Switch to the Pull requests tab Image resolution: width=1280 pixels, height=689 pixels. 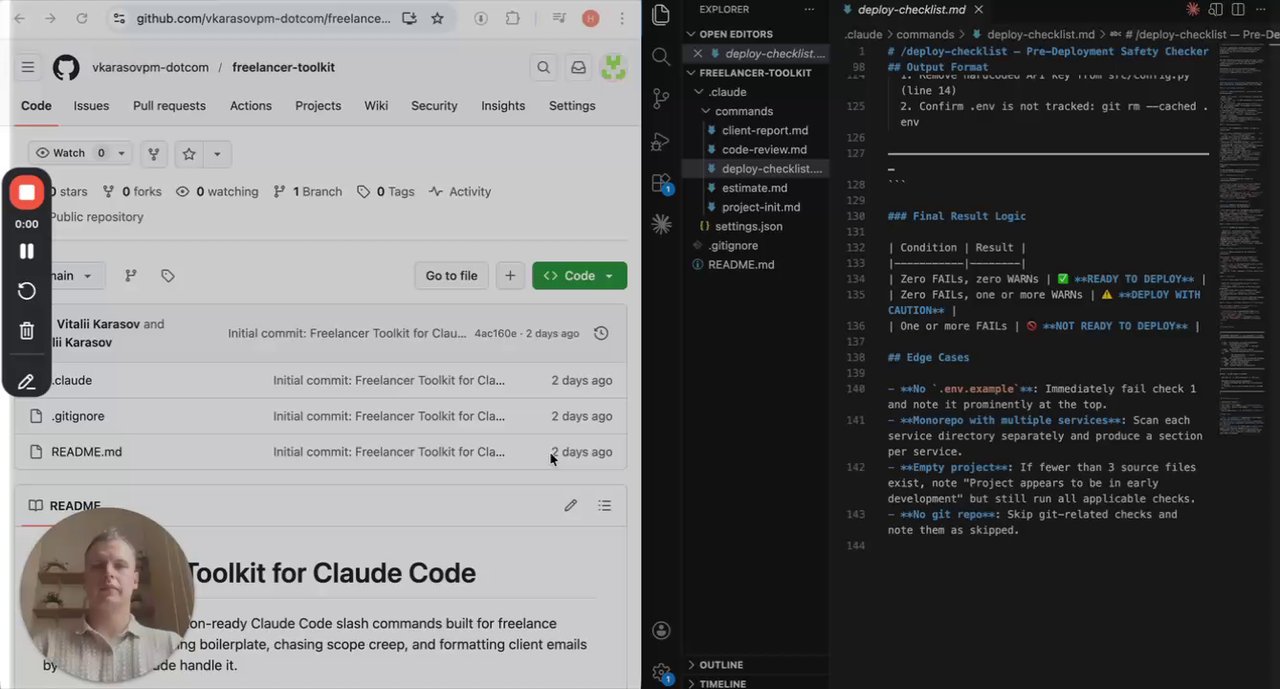click(x=169, y=105)
